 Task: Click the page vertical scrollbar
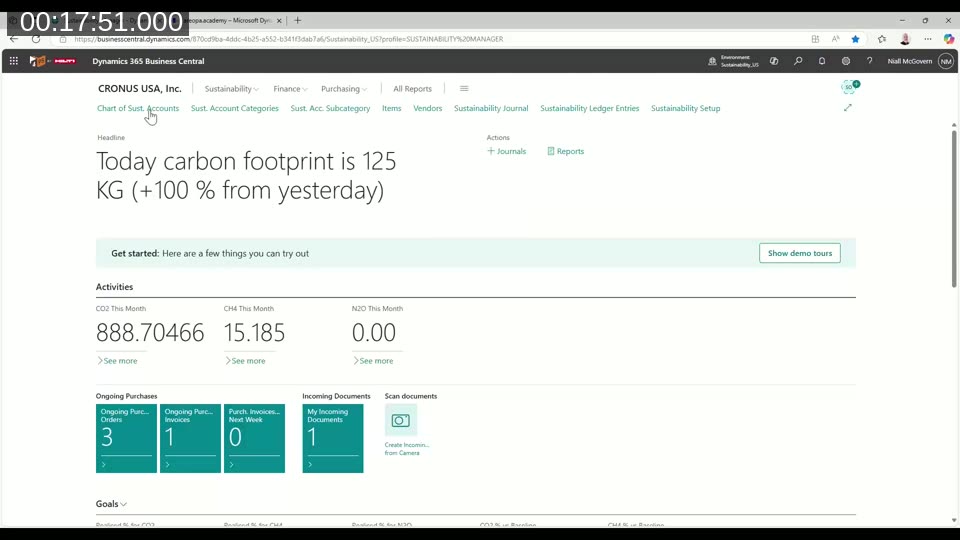(x=954, y=208)
